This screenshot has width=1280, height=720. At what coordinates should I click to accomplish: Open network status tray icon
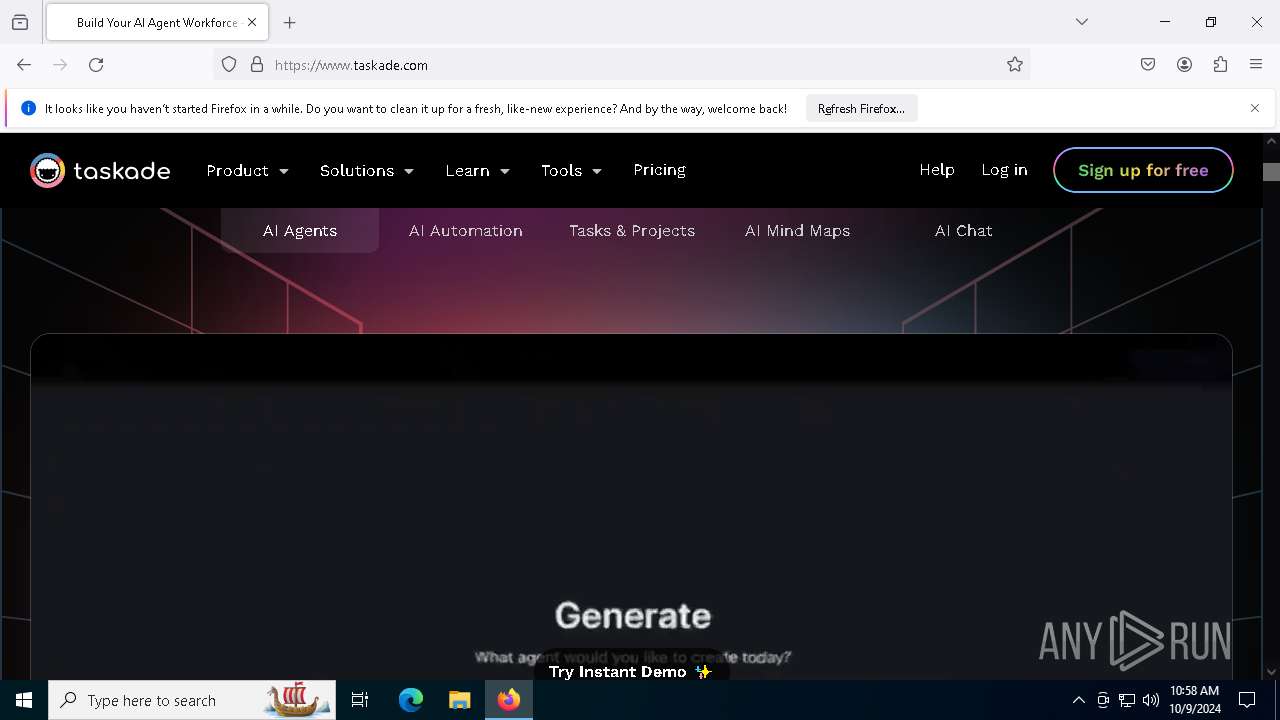pos(1127,700)
